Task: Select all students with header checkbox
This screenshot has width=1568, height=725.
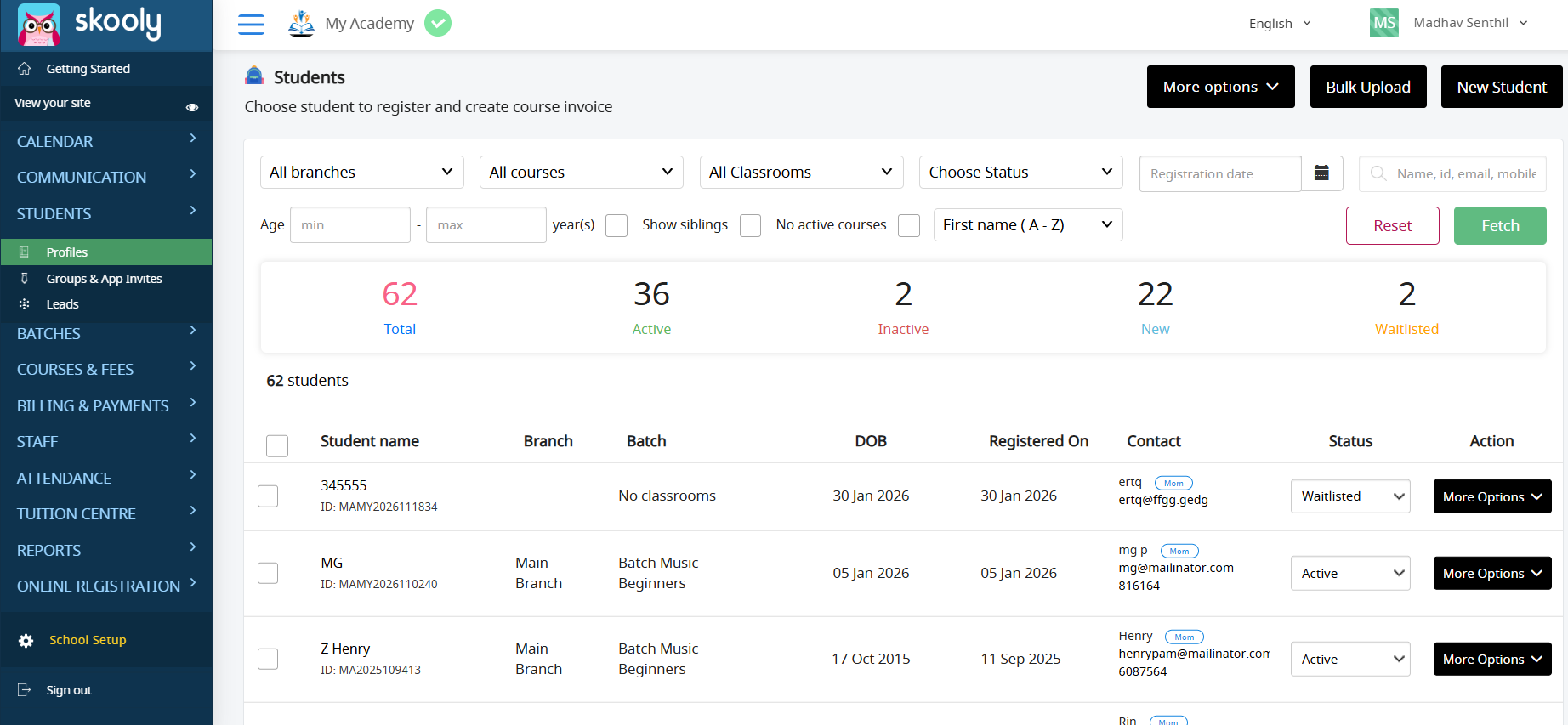Action: (x=277, y=445)
